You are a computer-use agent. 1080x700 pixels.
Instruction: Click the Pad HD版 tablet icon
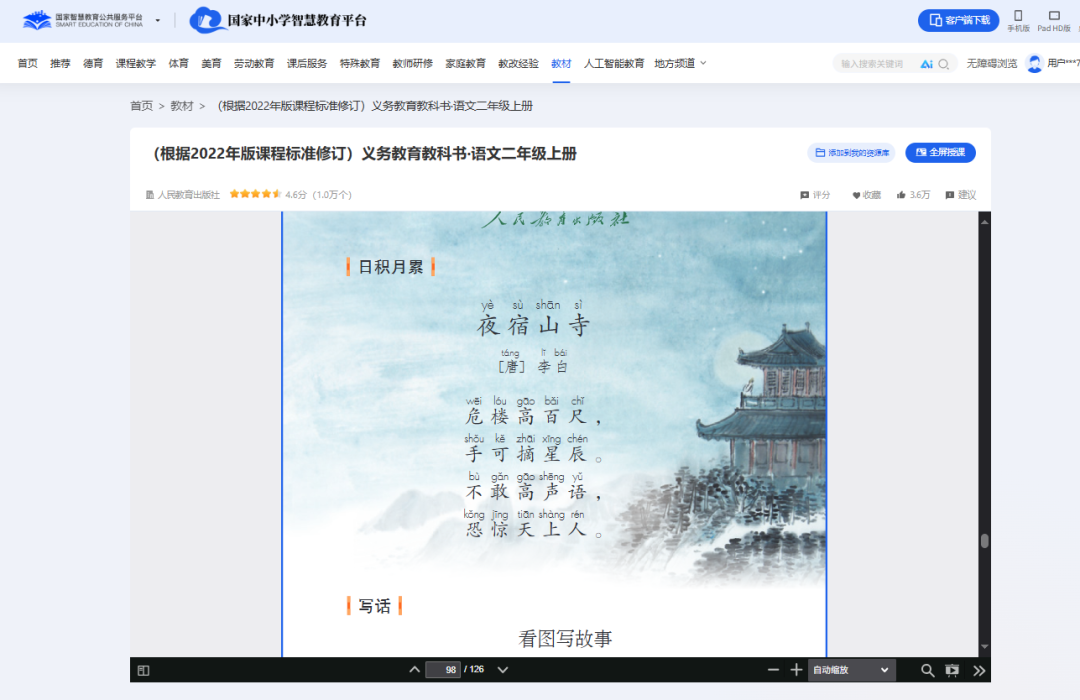tap(1054, 18)
